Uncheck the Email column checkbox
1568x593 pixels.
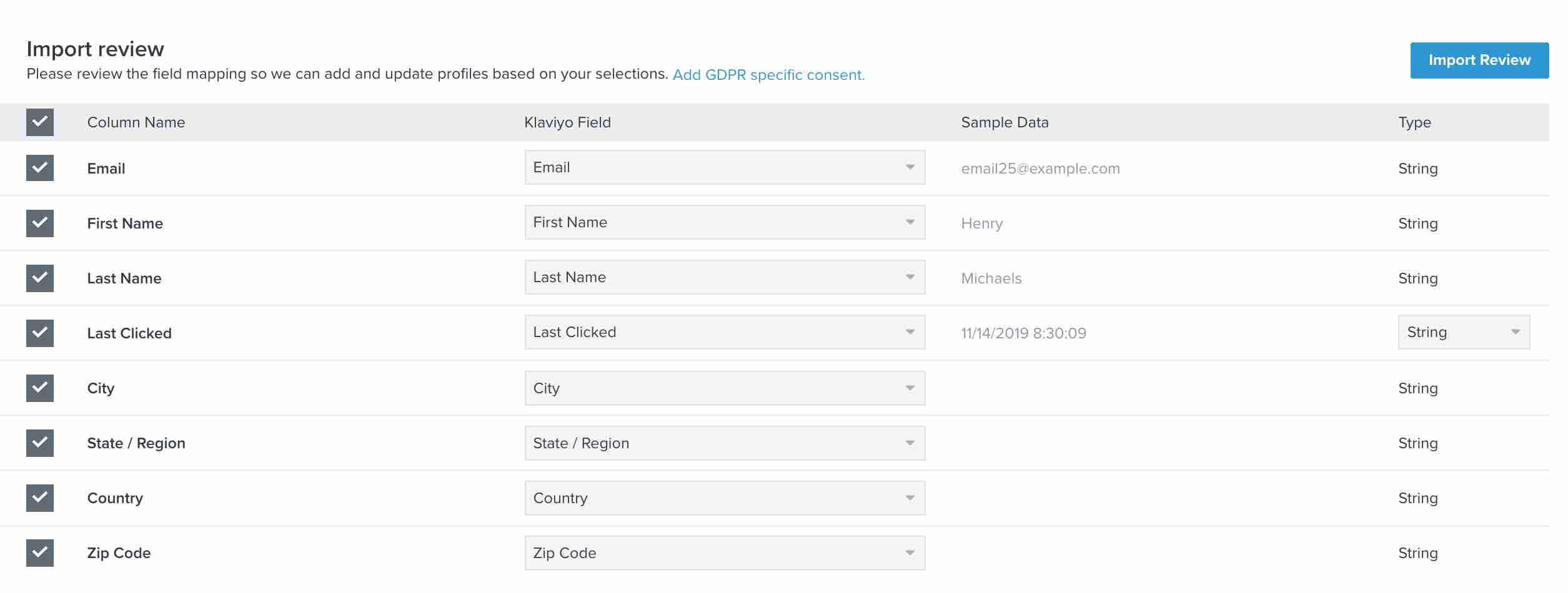[39, 168]
